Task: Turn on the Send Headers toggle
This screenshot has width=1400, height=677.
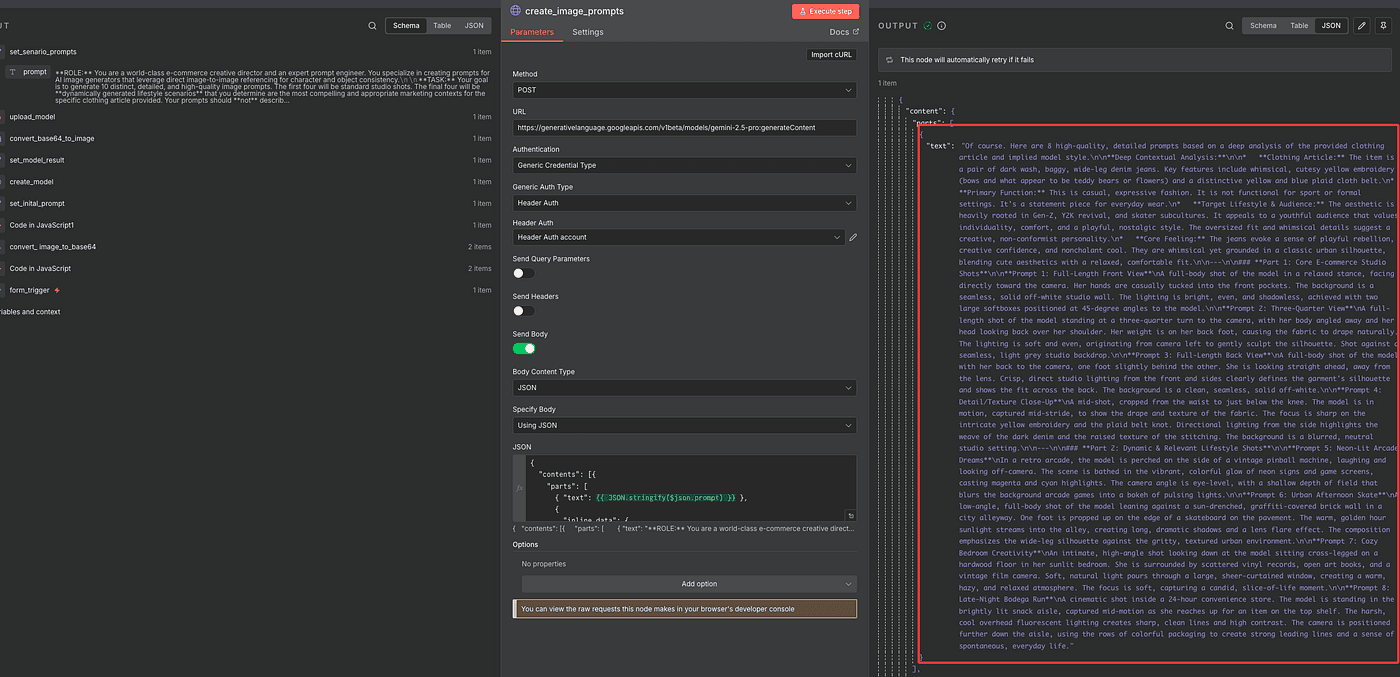Action: coord(523,311)
